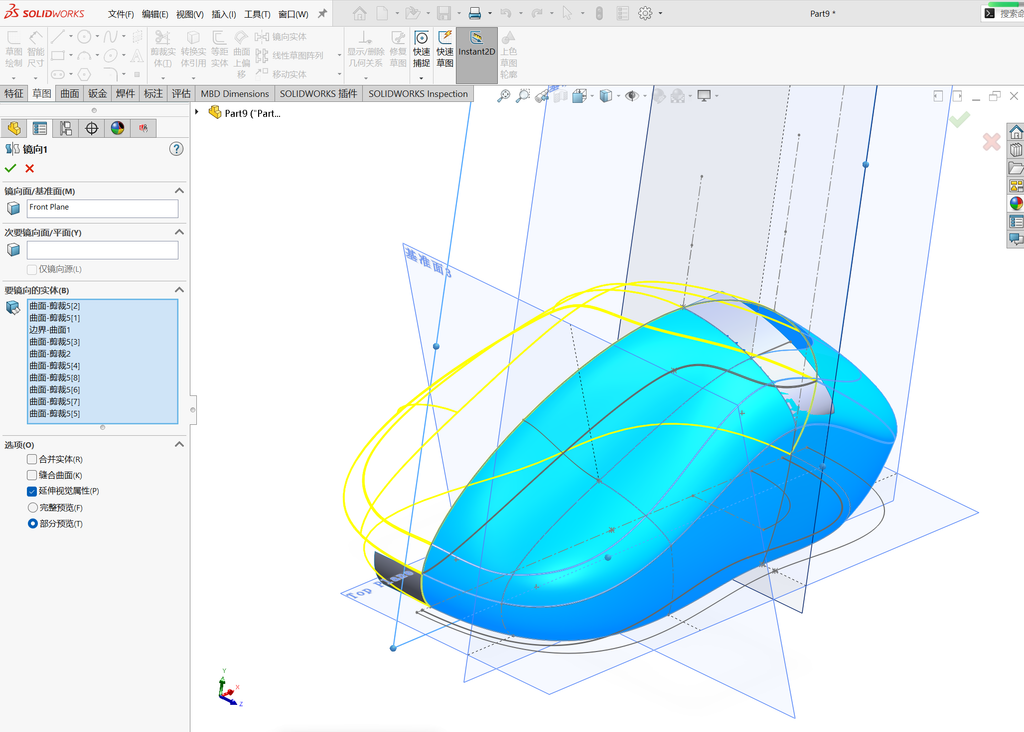The height and width of the screenshot is (732, 1024).
Task: Collapse 次要镜向面/平面 section
Action: click(180, 232)
